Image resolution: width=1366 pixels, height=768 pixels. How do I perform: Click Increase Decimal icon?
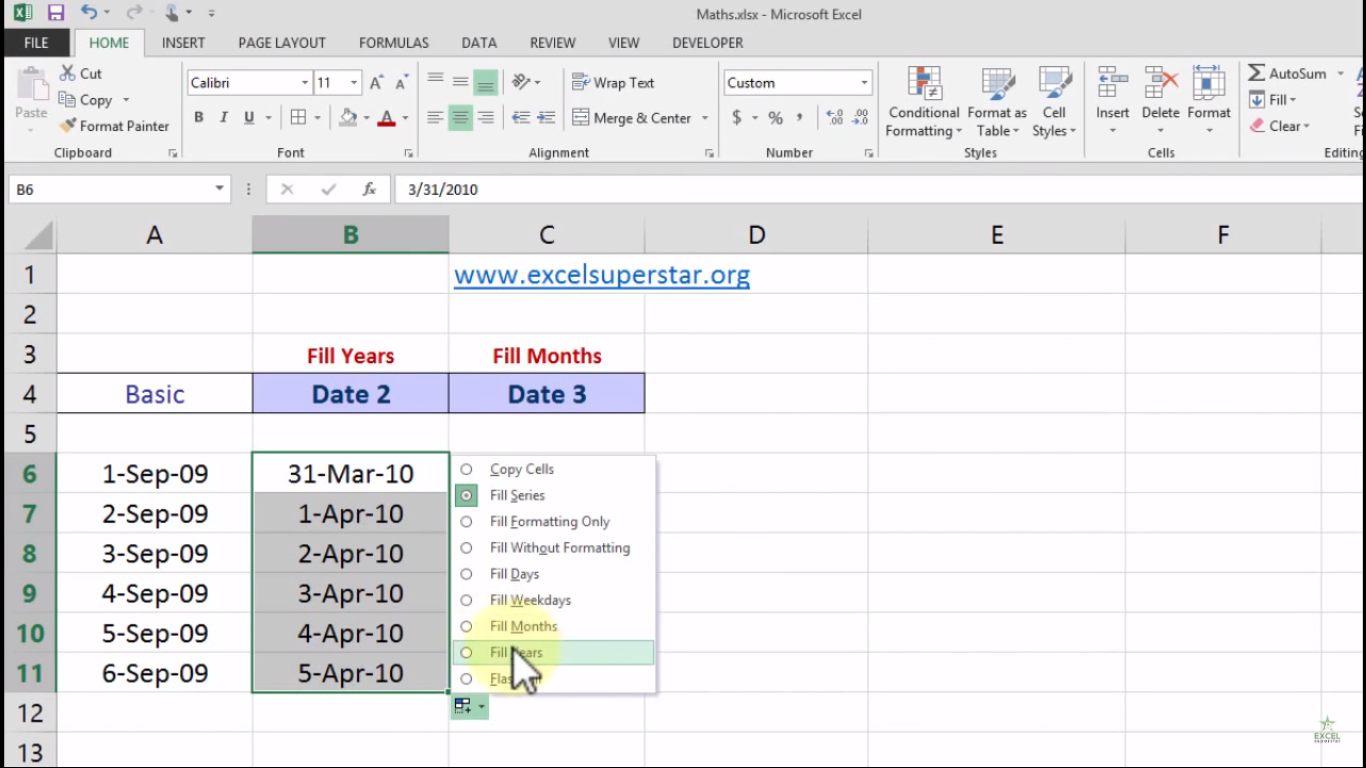[x=835, y=117]
